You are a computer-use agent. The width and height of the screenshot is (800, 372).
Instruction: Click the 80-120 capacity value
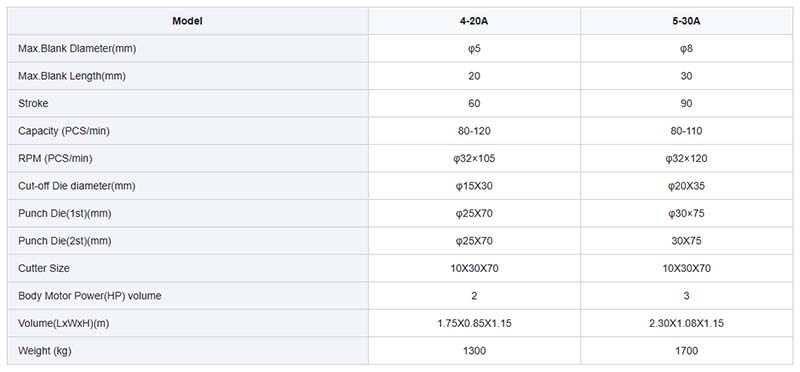tap(474, 131)
